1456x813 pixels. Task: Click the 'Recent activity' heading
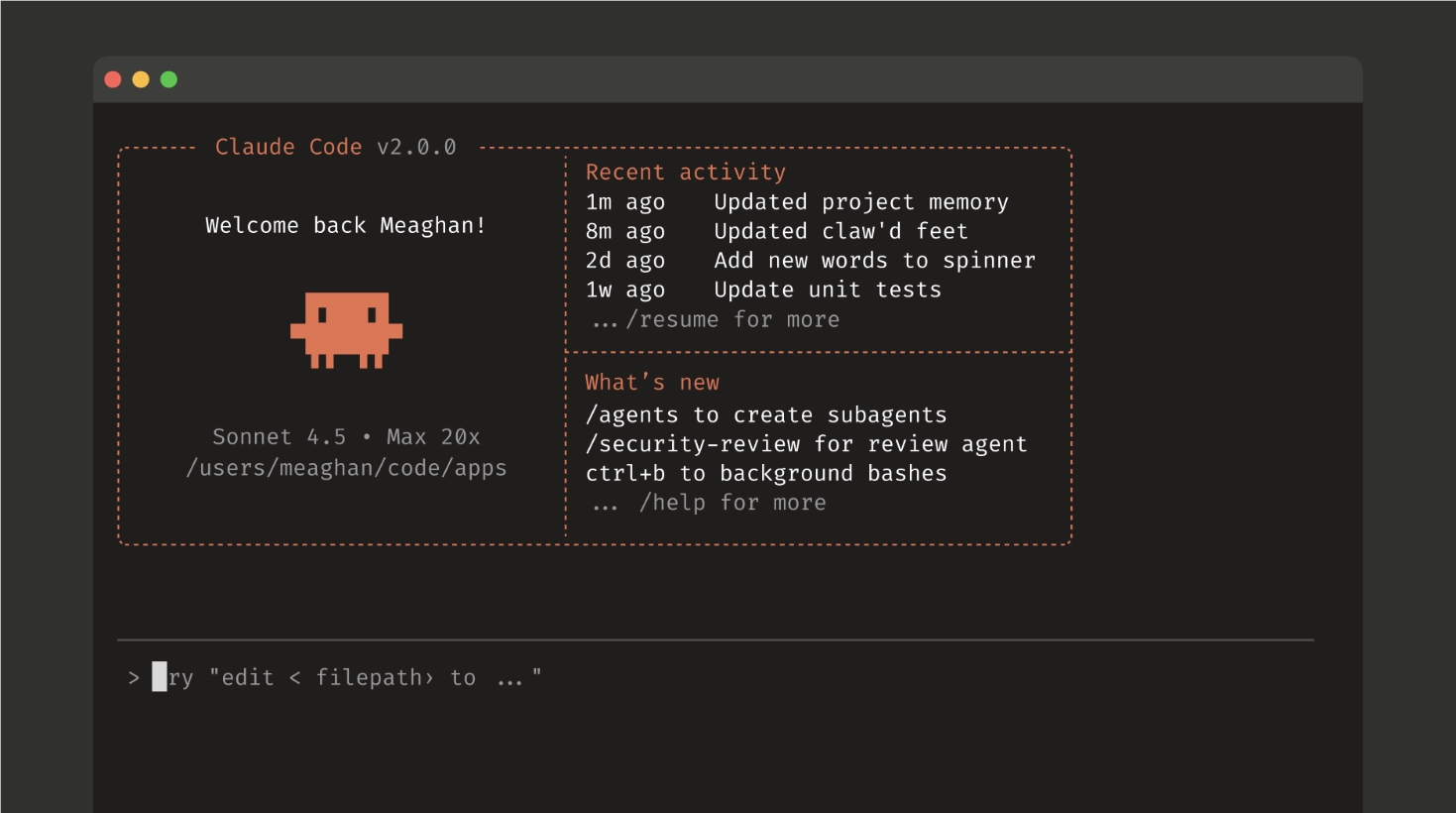tap(685, 173)
